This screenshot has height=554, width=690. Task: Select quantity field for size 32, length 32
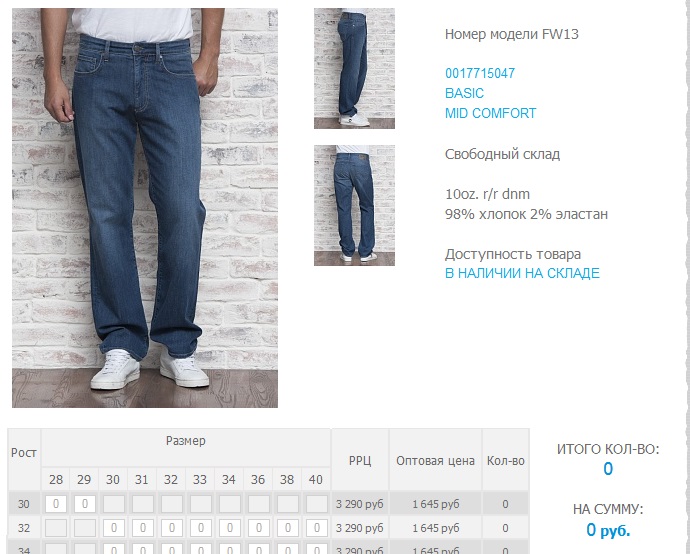click(x=172, y=528)
